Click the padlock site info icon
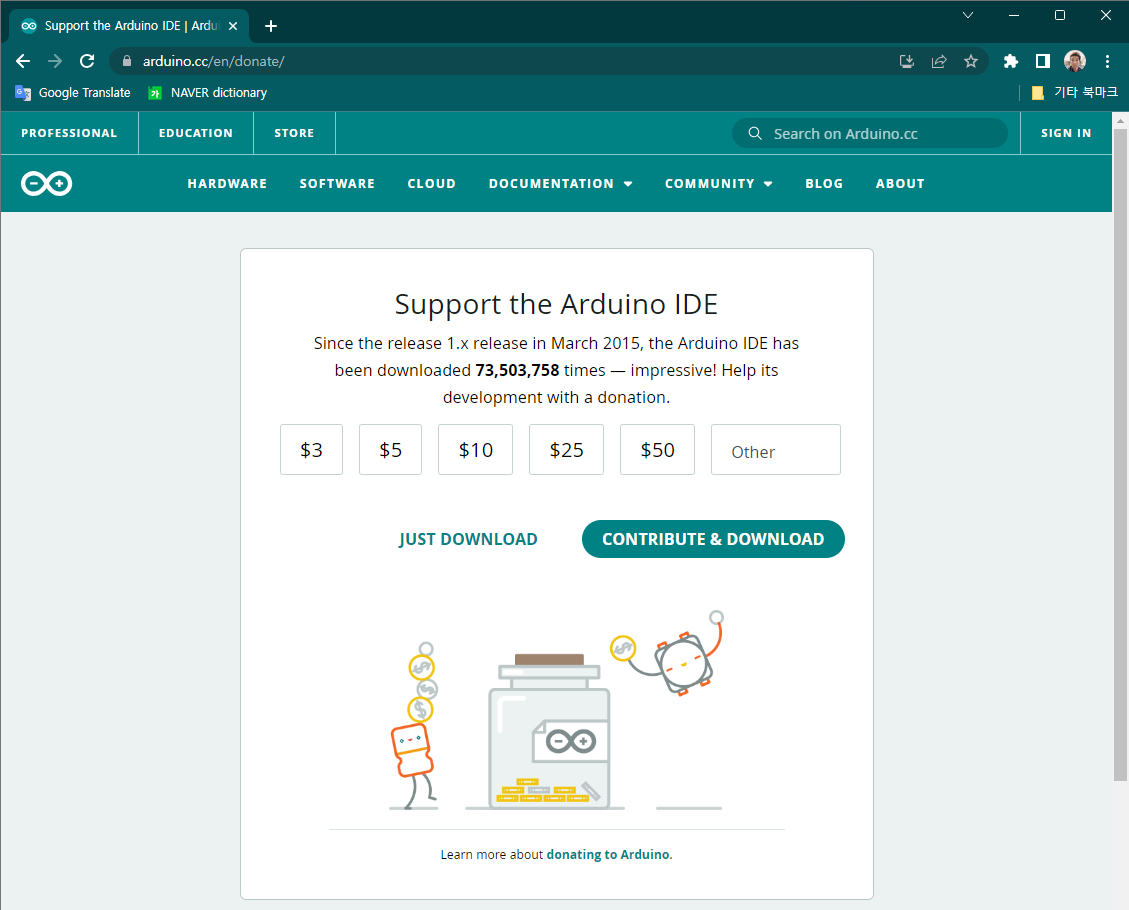 coord(127,61)
